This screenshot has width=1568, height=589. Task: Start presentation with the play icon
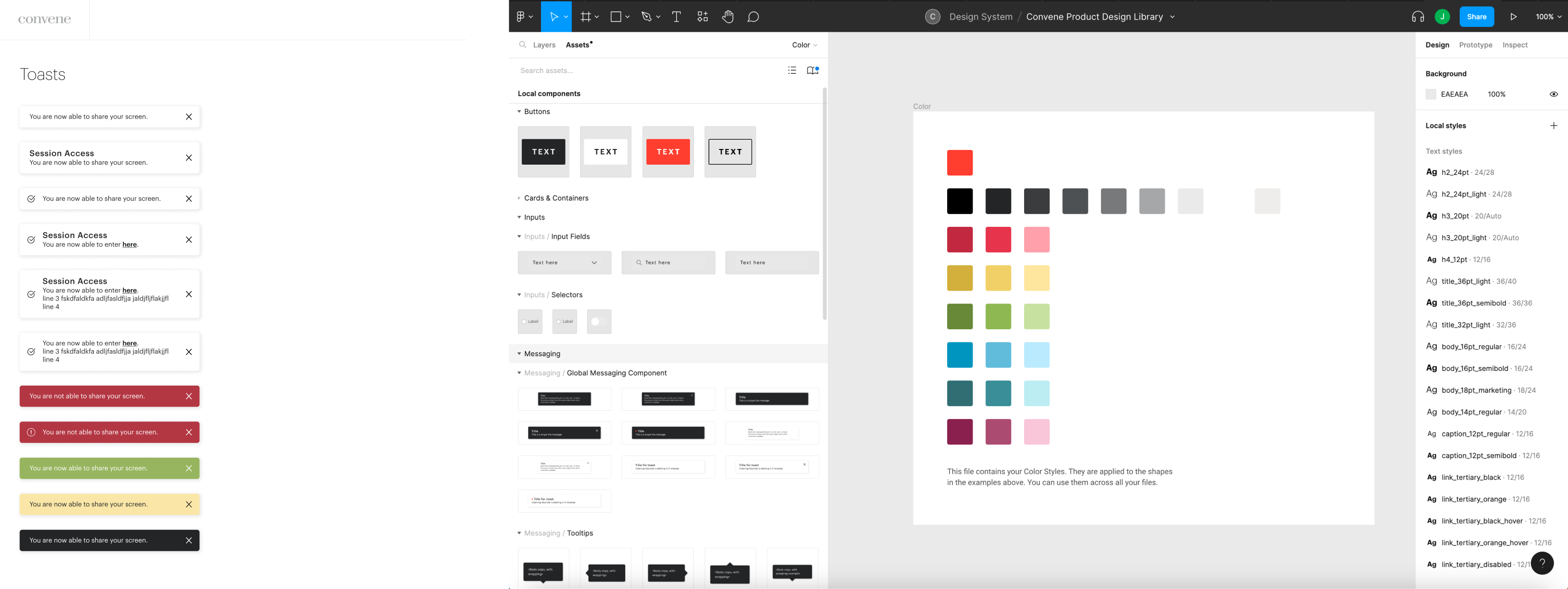coord(1513,17)
